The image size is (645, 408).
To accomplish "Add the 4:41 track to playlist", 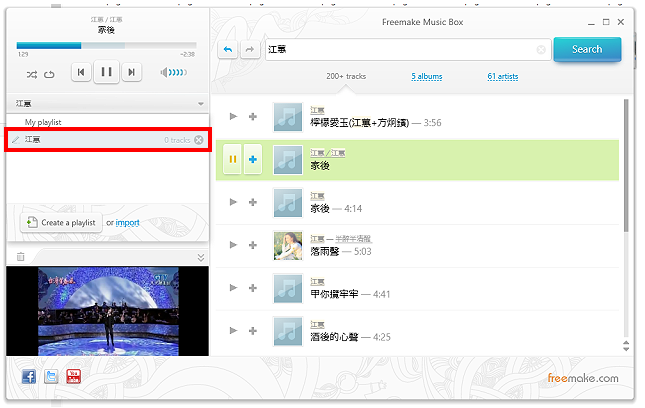I will [x=253, y=288].
